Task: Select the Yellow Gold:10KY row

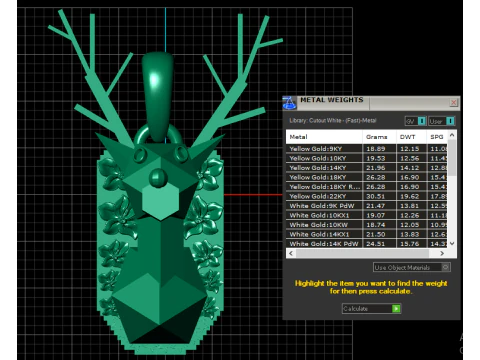Action: point(367,158)
